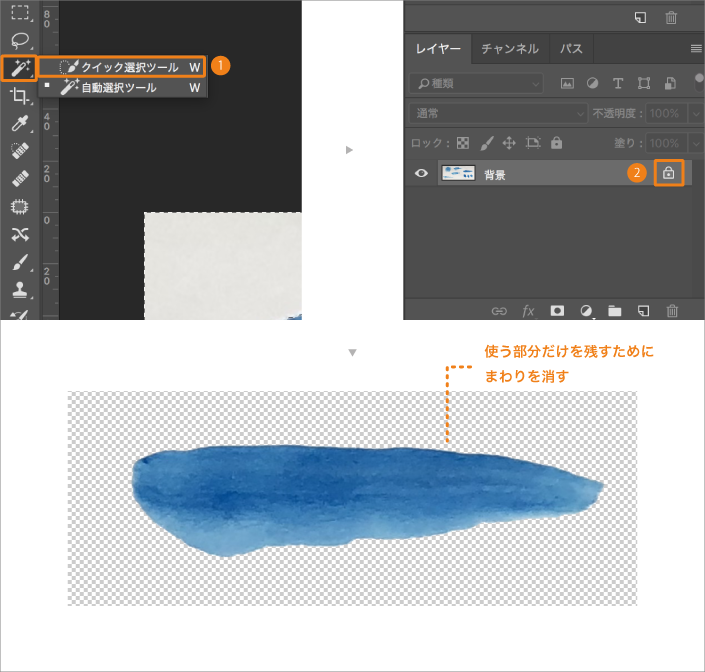Open the Layers panel hamburger menu
The image size is (705, 672).
[696, 49]
